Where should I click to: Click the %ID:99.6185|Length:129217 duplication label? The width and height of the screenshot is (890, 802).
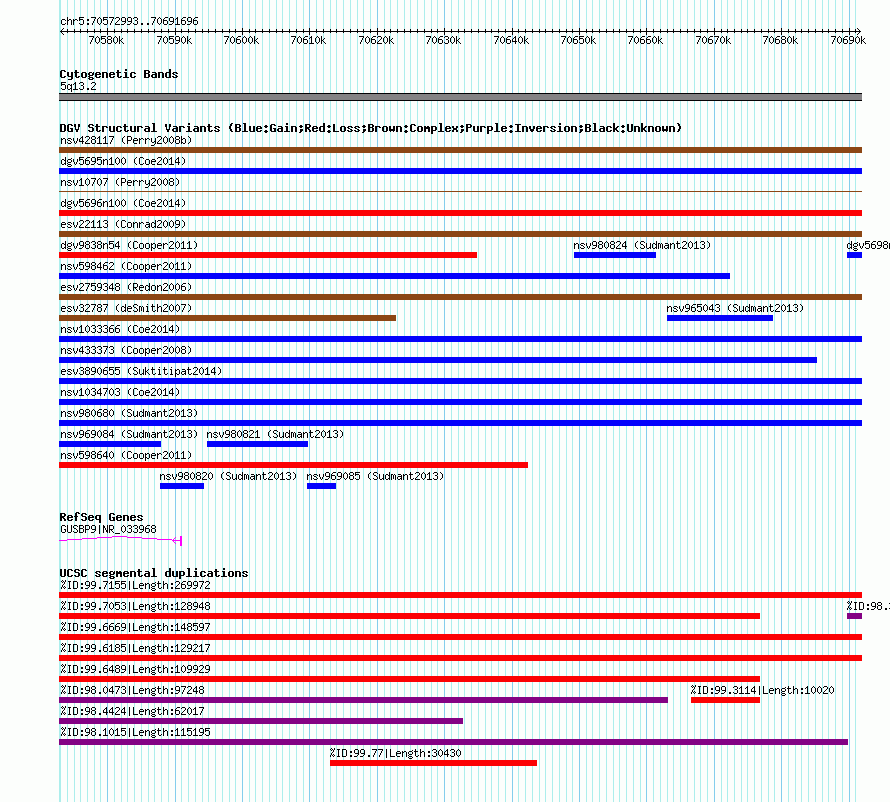[x=135, y=648]
